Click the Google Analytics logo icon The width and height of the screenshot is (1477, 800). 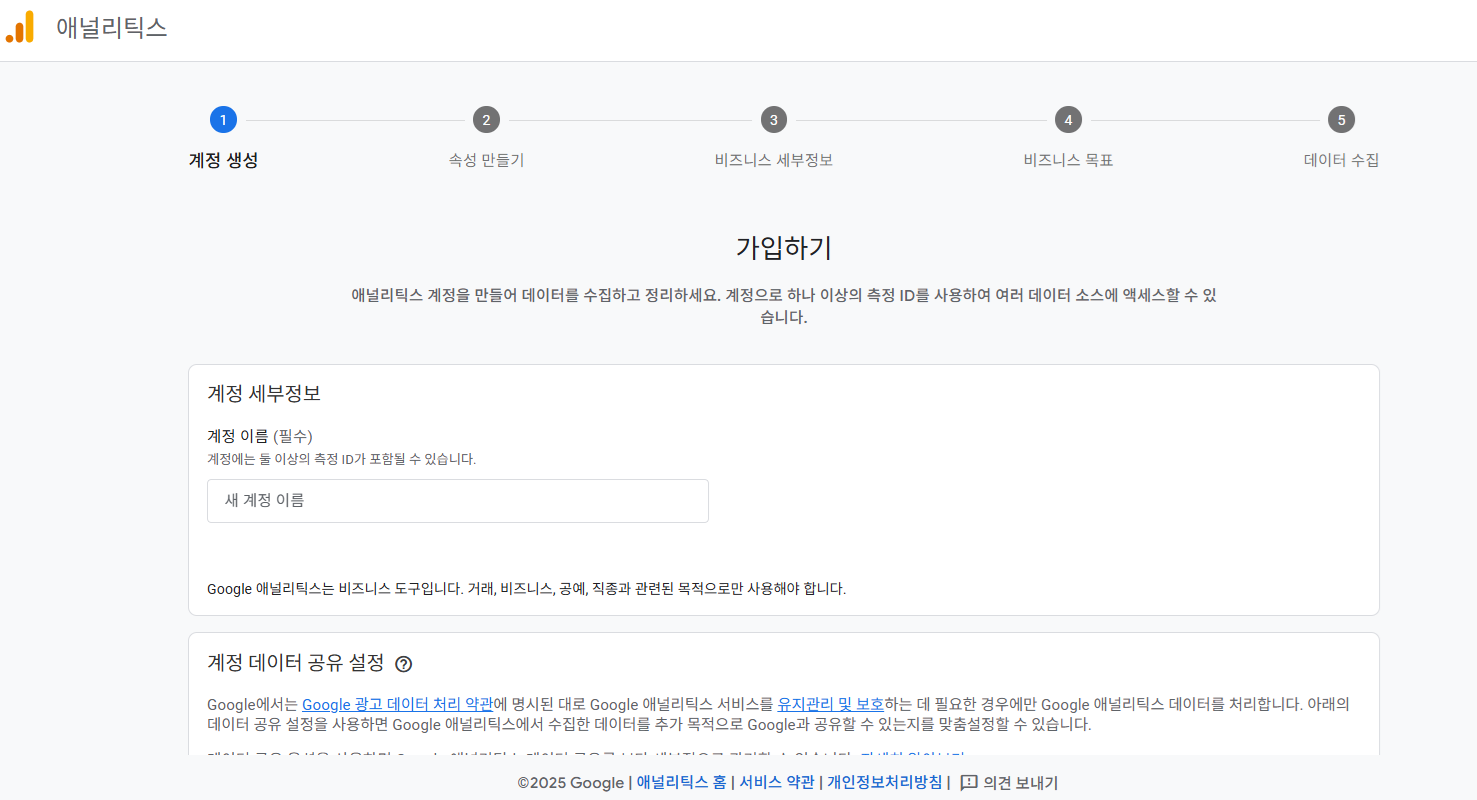[18, 28]
